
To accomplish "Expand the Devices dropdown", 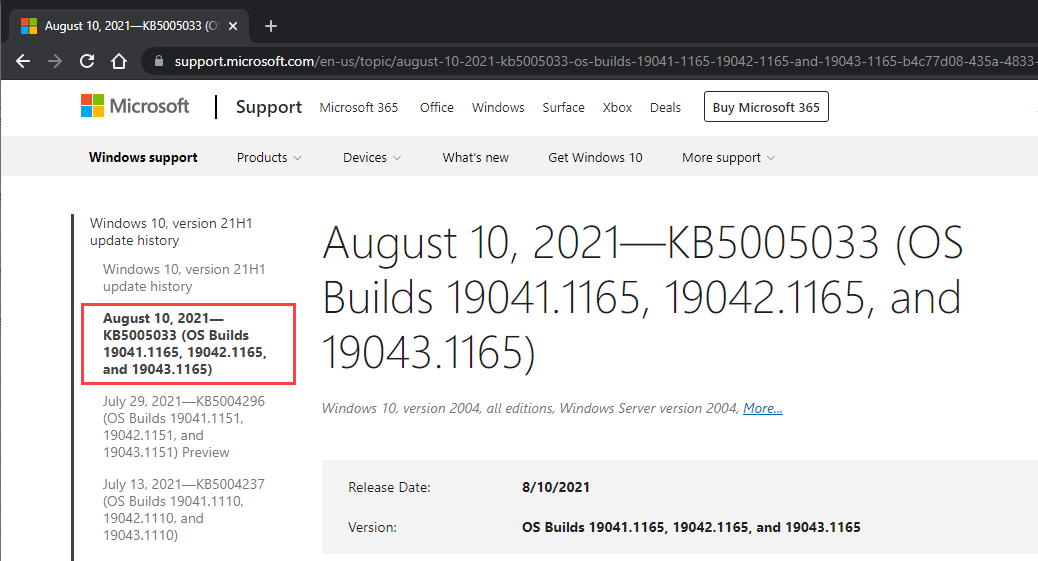I will (x=371, y=158).
